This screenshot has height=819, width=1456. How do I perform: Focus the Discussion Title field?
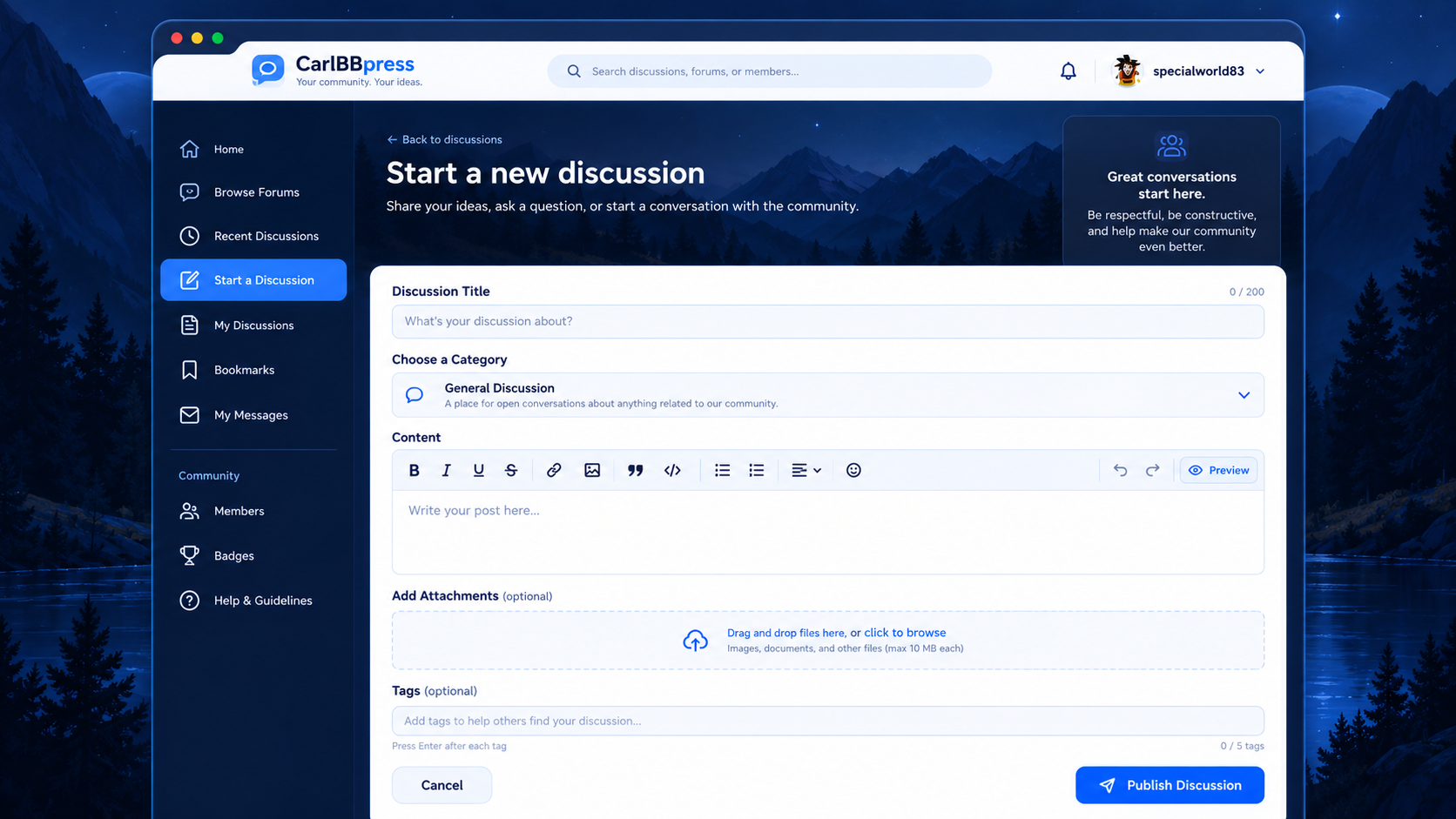point(828,321)
